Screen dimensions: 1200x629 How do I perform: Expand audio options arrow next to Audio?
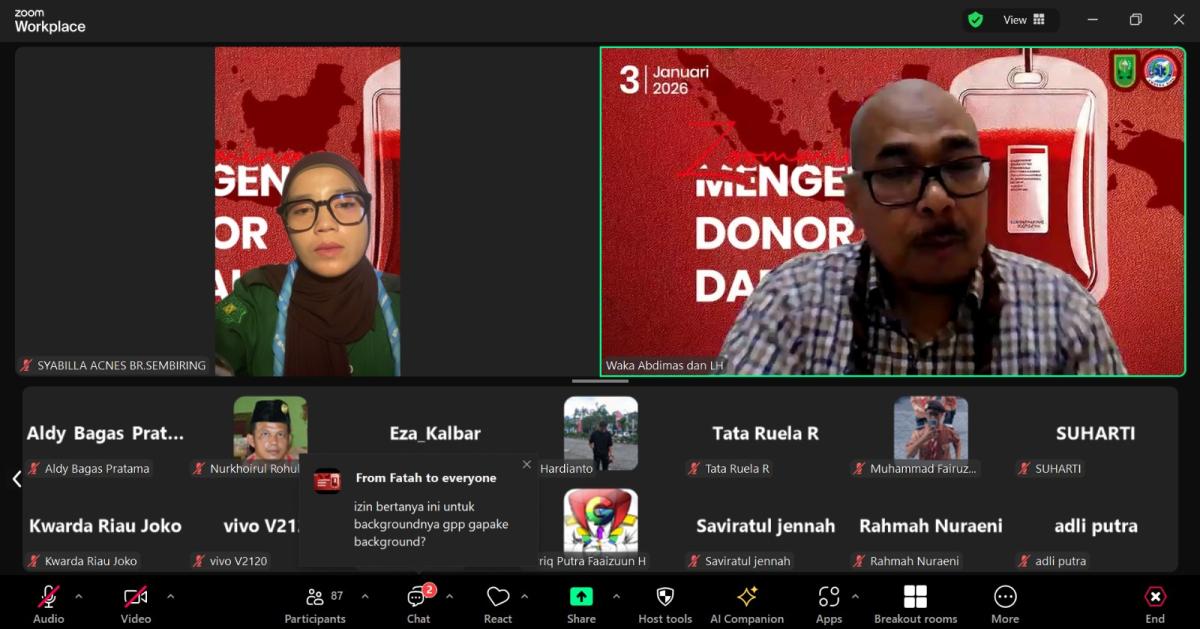point(79,596)
